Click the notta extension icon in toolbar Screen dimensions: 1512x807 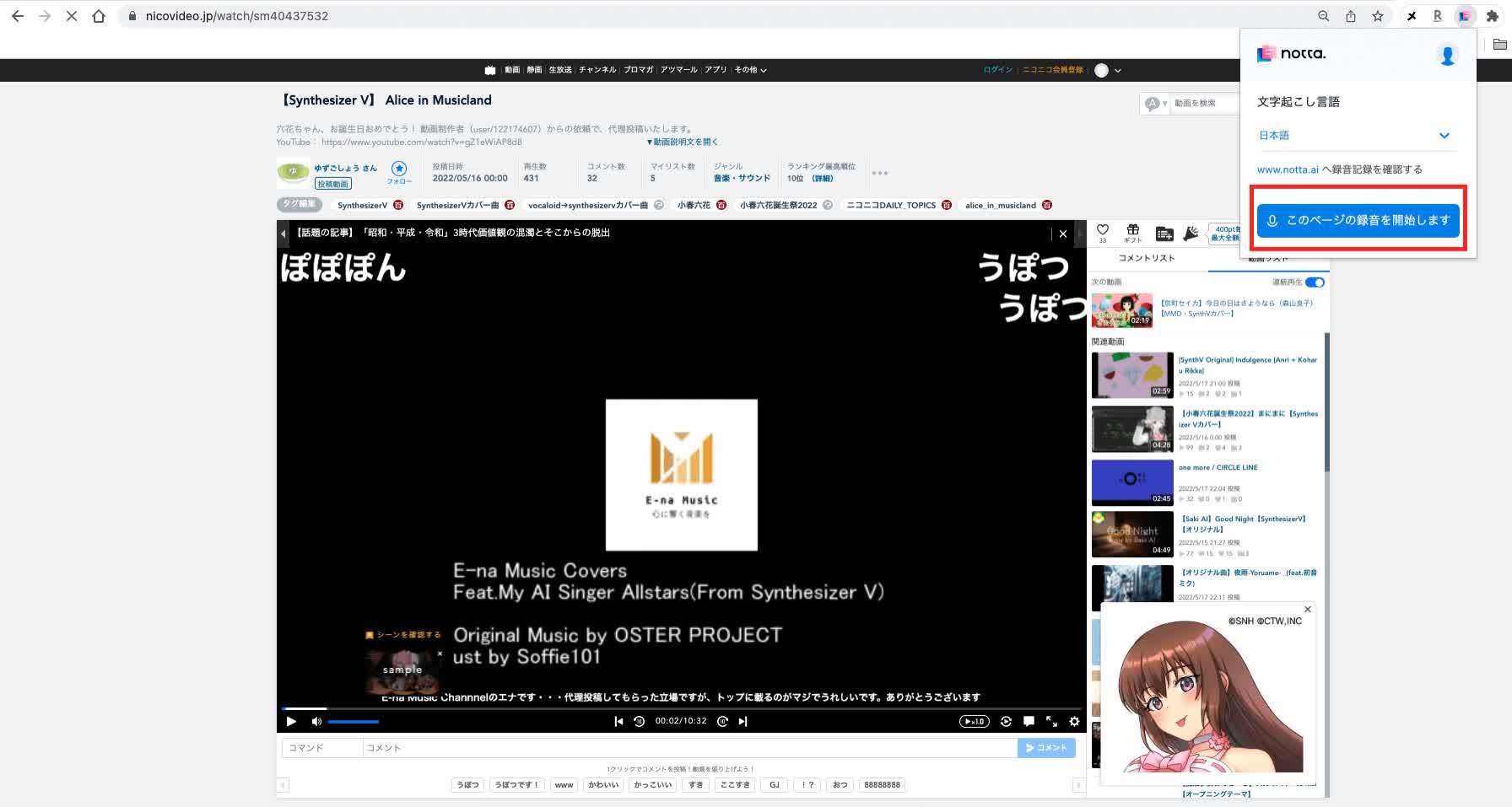tap(1465, 16)
